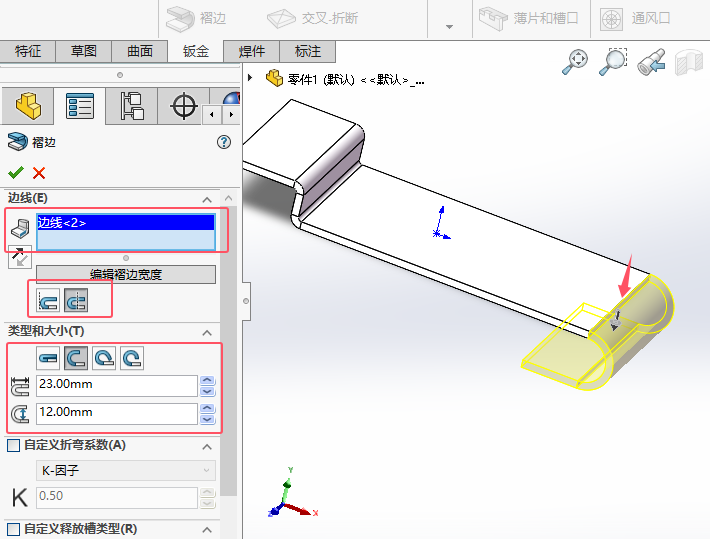The image size is (710, 539).
Task: Click the 褶边 hem tool in ribbon
Action: (x=196, y=19)
